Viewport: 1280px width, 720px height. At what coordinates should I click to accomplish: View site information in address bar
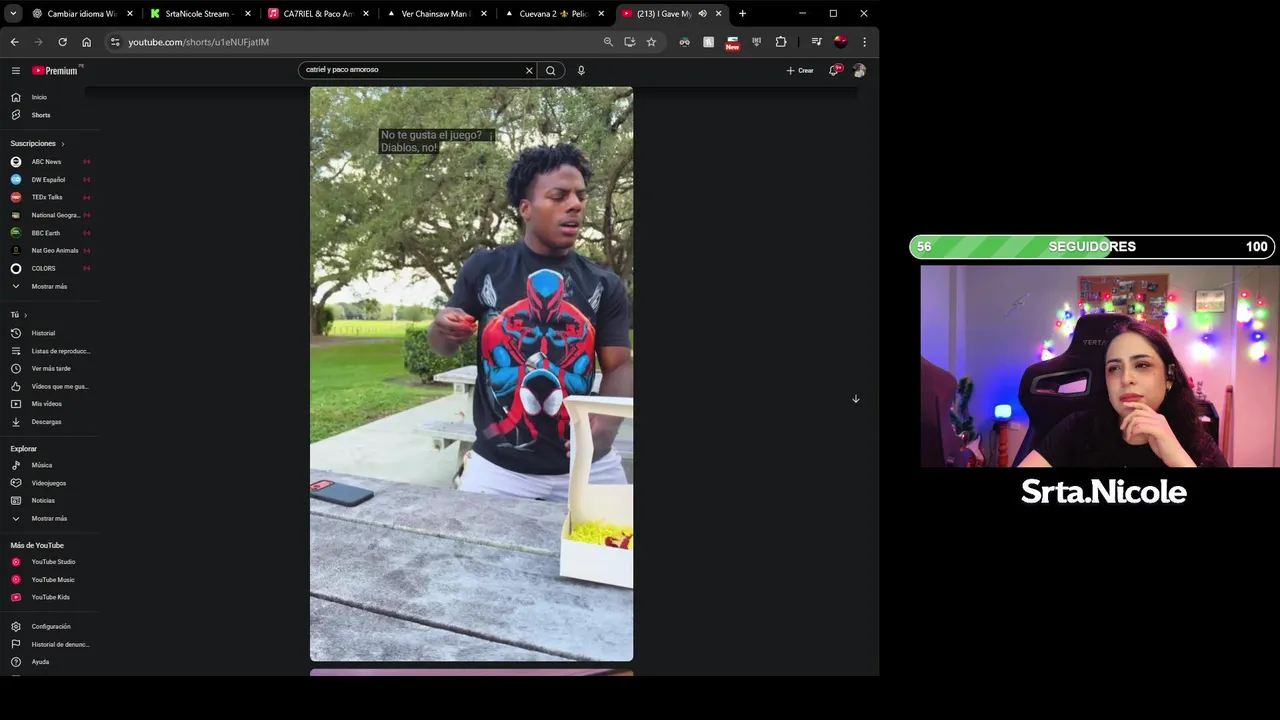tap(115, 42)
